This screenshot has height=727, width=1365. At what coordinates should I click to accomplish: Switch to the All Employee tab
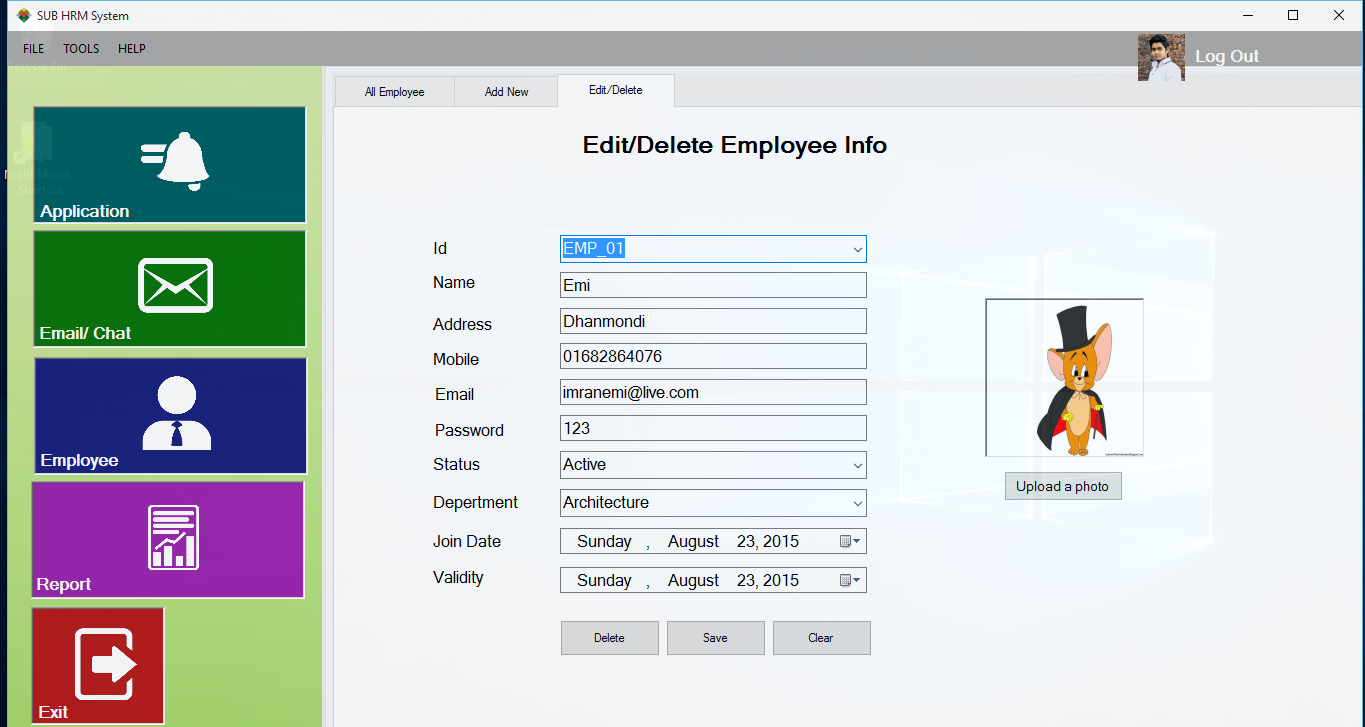click(x=394, y=91)
